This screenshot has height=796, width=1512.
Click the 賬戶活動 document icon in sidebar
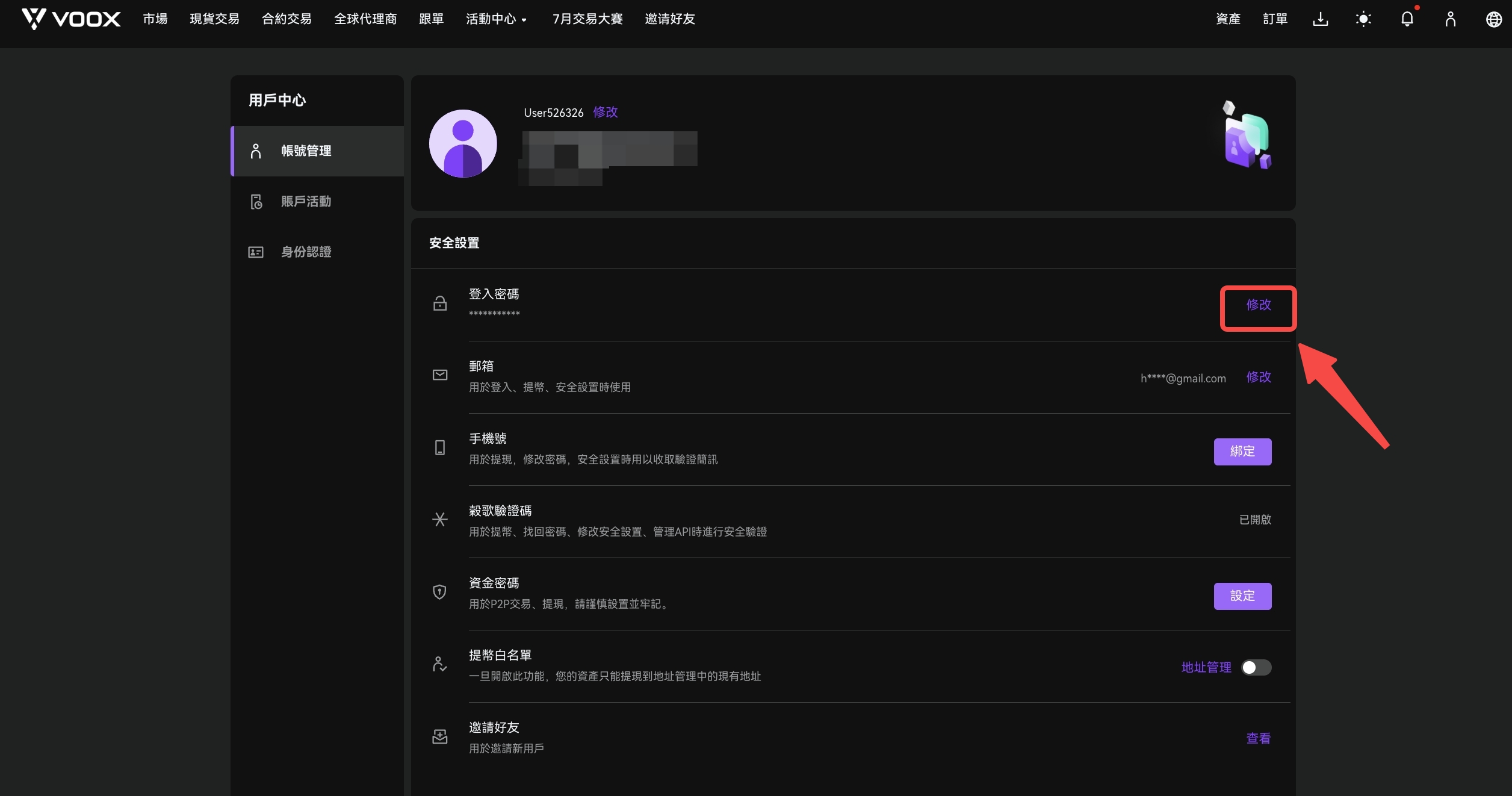pyautogui.click(x=256, y=202)
